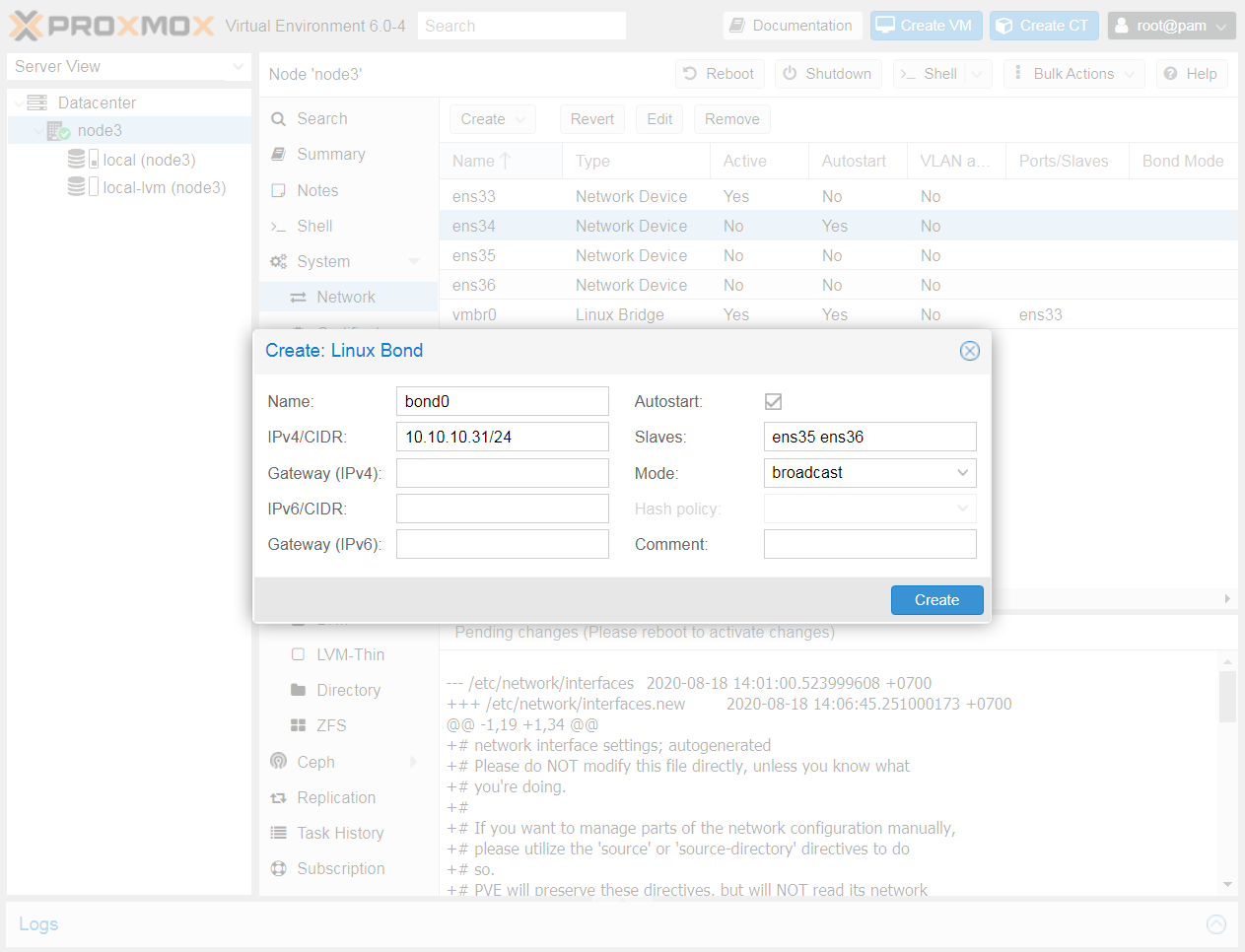Click the Task History list icon
This screenshot has height=952, width=1245.
[x=279, y=833]
